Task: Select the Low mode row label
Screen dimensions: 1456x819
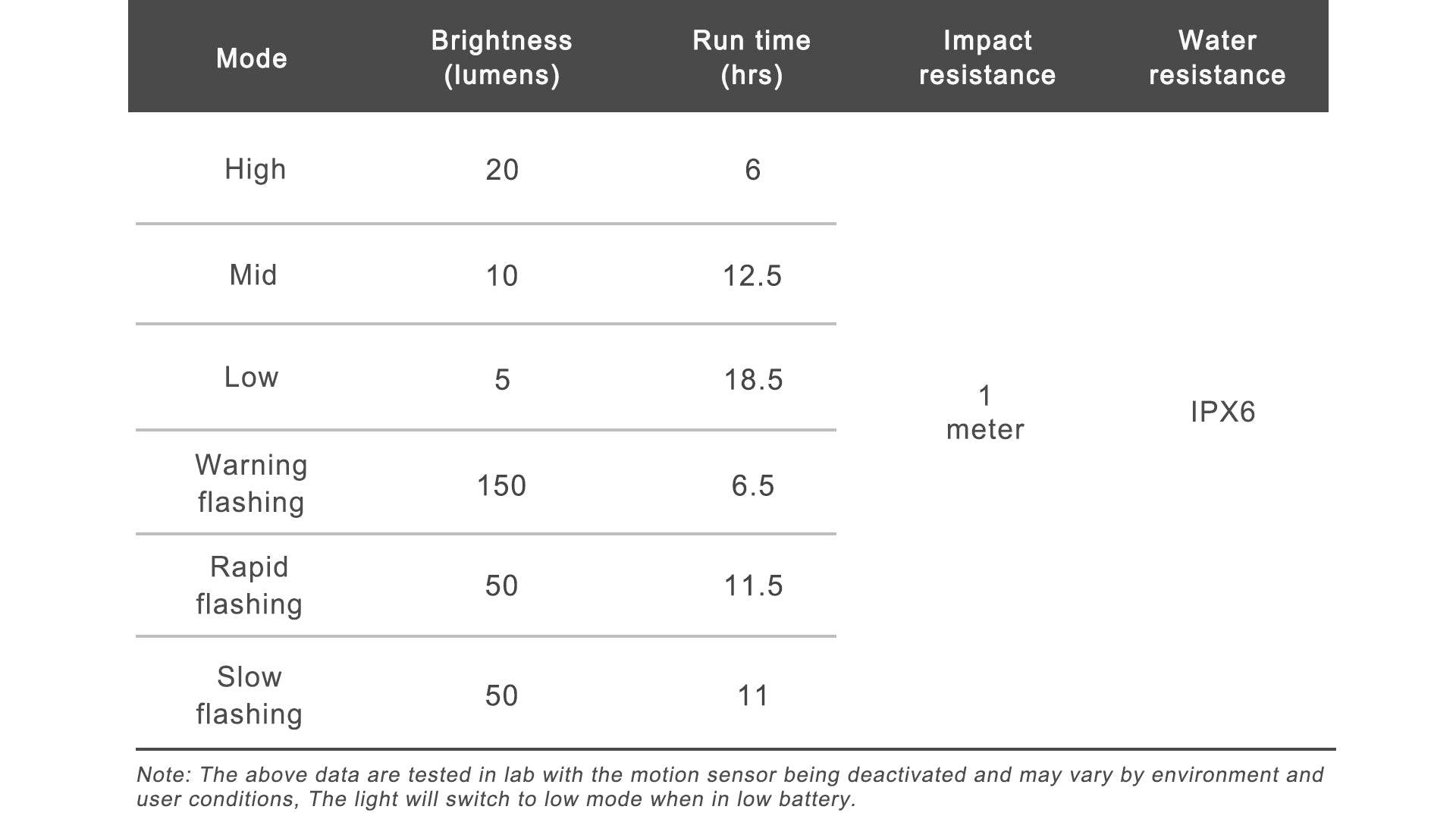Action: click(x=252, y=377)
